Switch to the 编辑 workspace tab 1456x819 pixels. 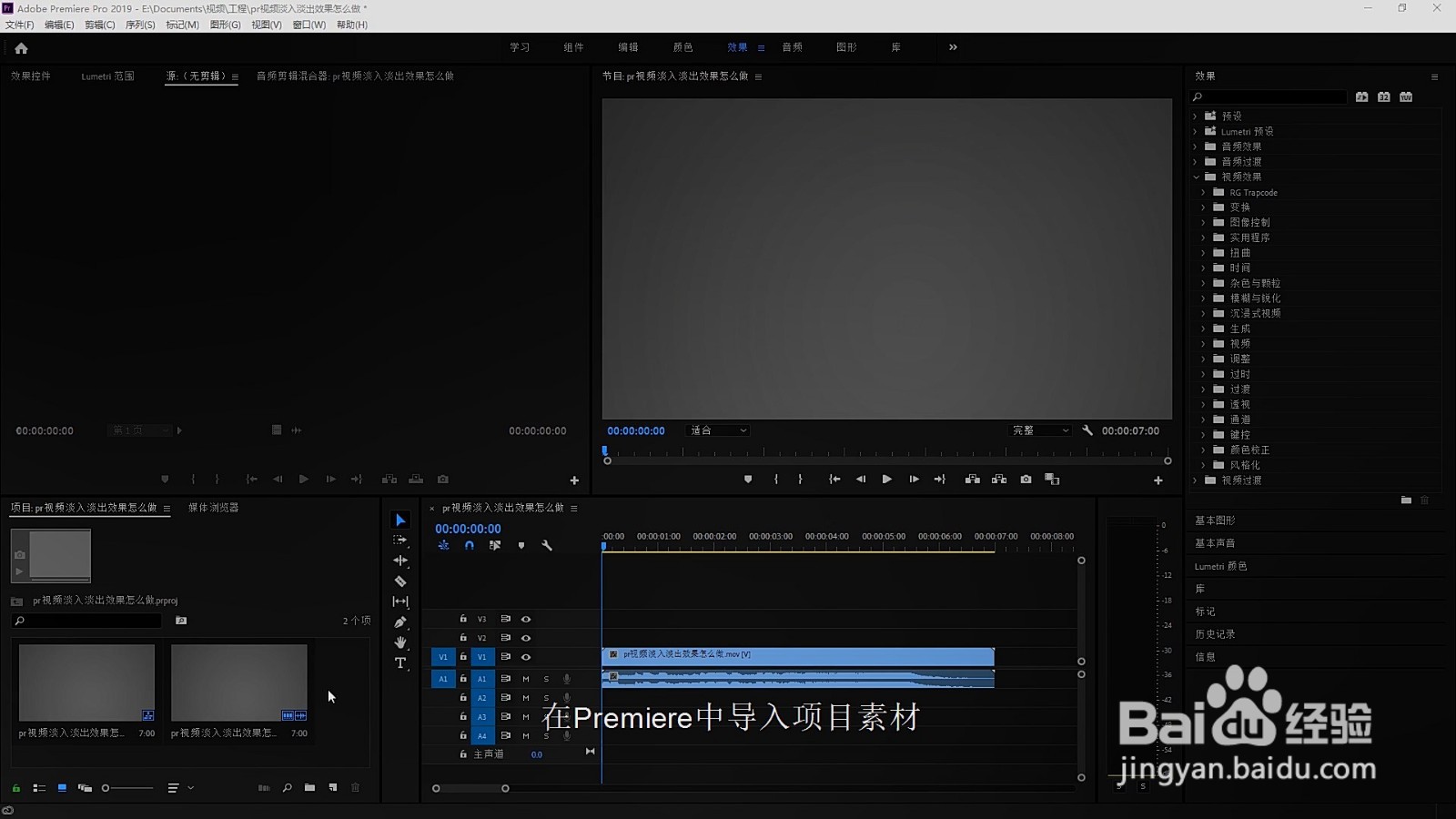point(628,47)
